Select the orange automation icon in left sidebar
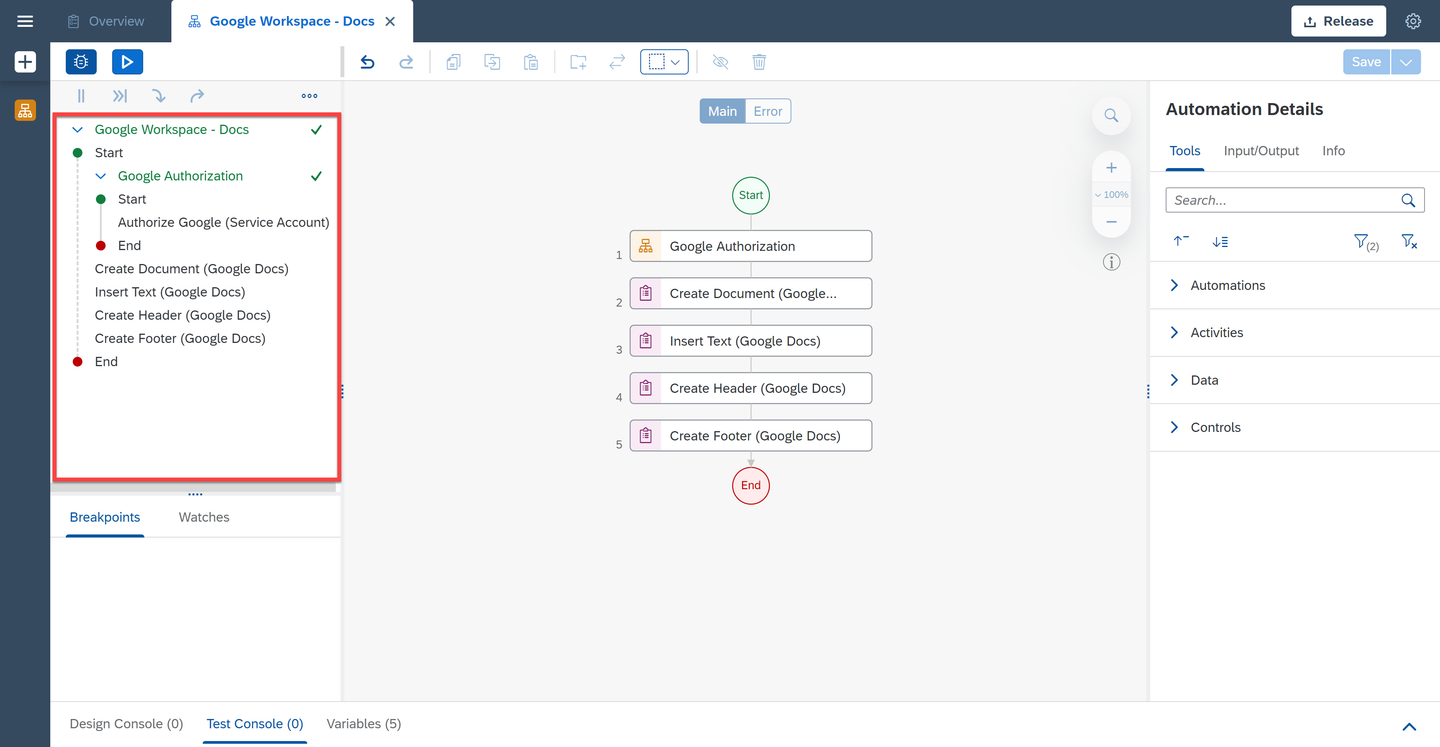The width and height of the screenshot is (1440, 747). (x=25, y=110)
